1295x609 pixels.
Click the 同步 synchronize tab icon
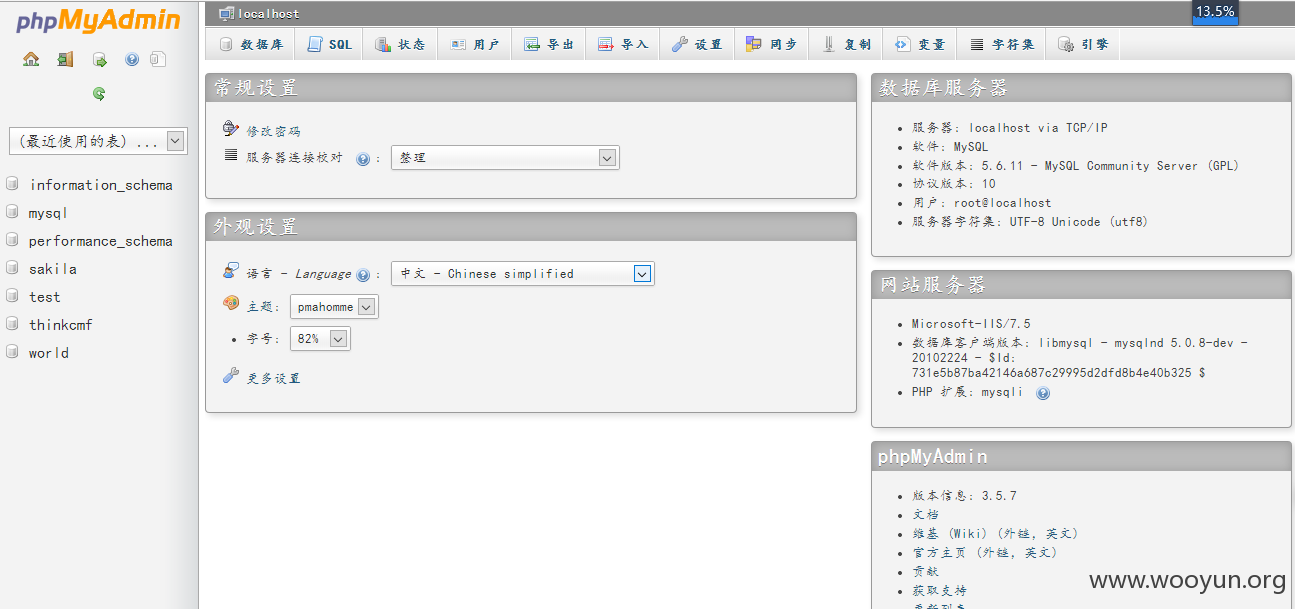754,44
